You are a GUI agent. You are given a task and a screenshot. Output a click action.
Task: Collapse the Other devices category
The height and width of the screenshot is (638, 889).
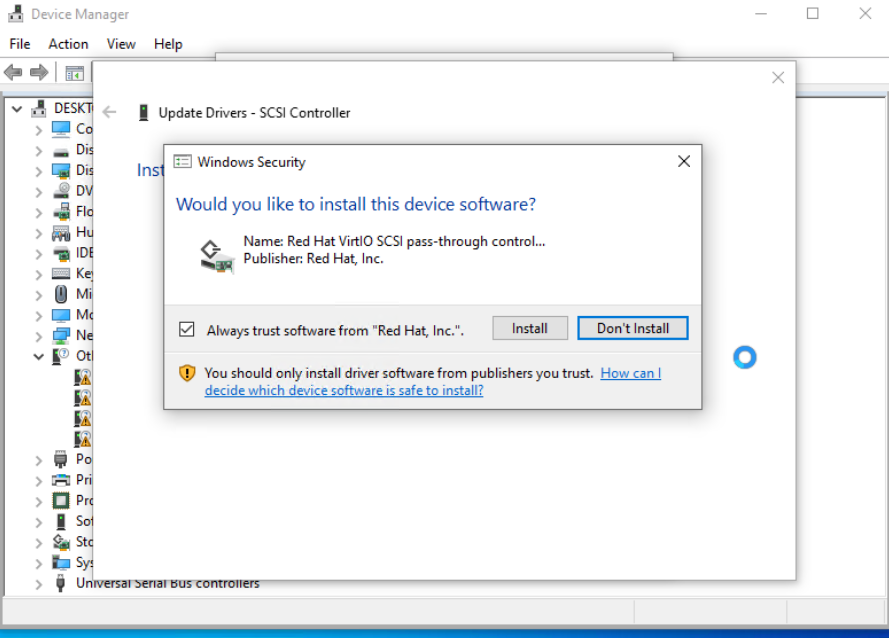tap(39, 356)
